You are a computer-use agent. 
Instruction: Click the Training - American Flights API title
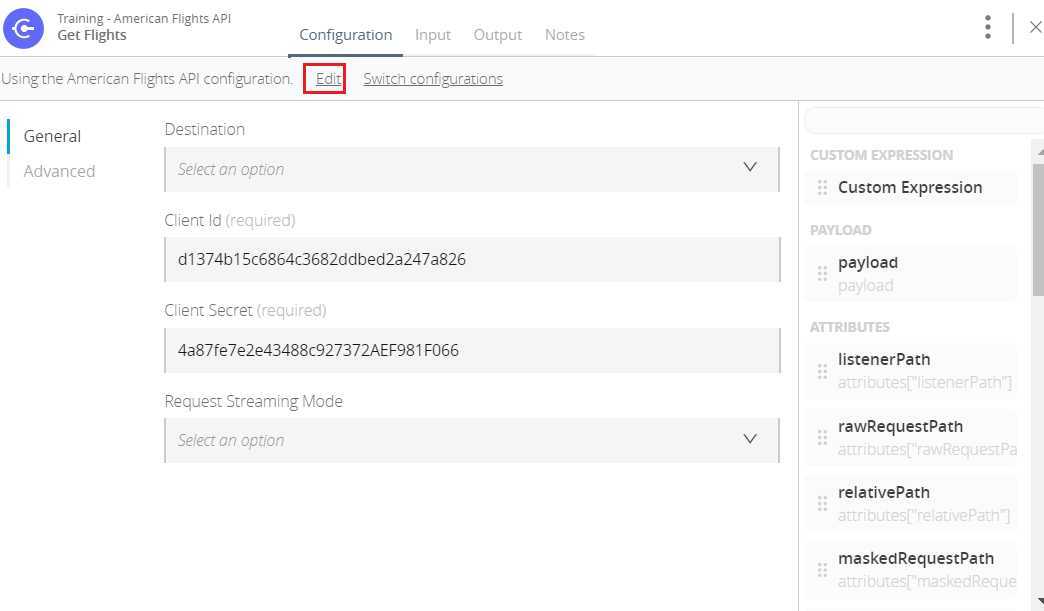(144, 19)
